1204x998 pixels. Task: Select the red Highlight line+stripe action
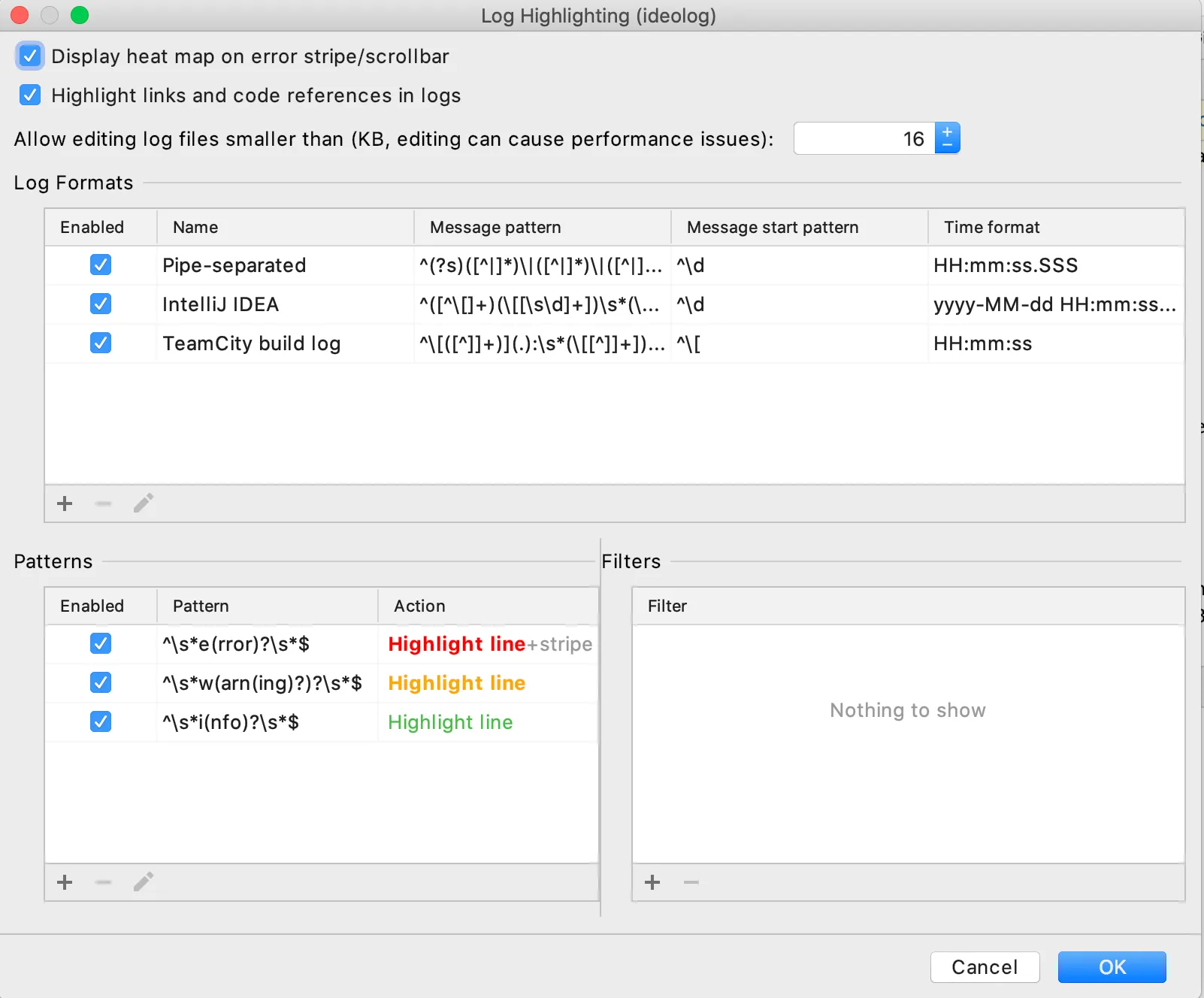490,644
